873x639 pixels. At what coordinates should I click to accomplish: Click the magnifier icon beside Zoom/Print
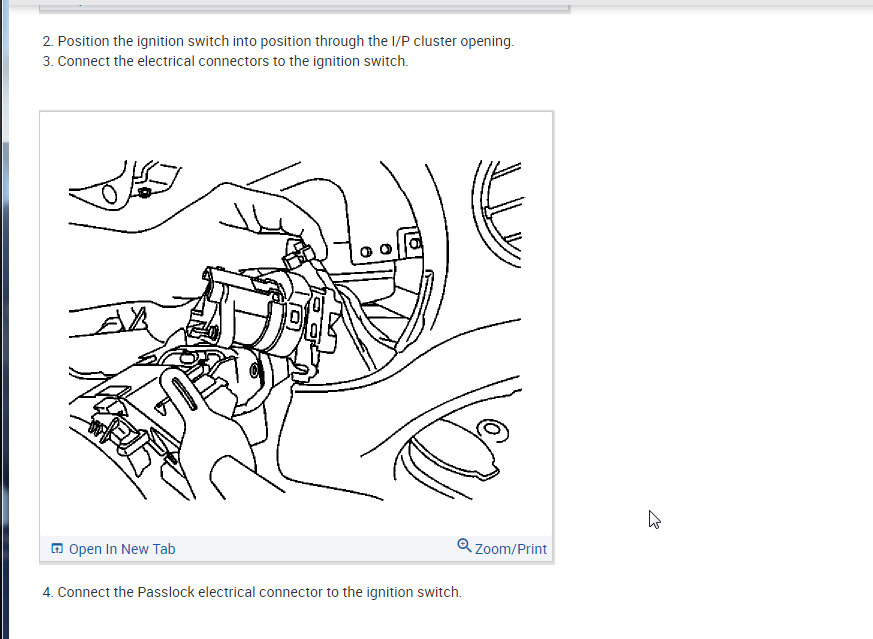click(x=464, y=545)
